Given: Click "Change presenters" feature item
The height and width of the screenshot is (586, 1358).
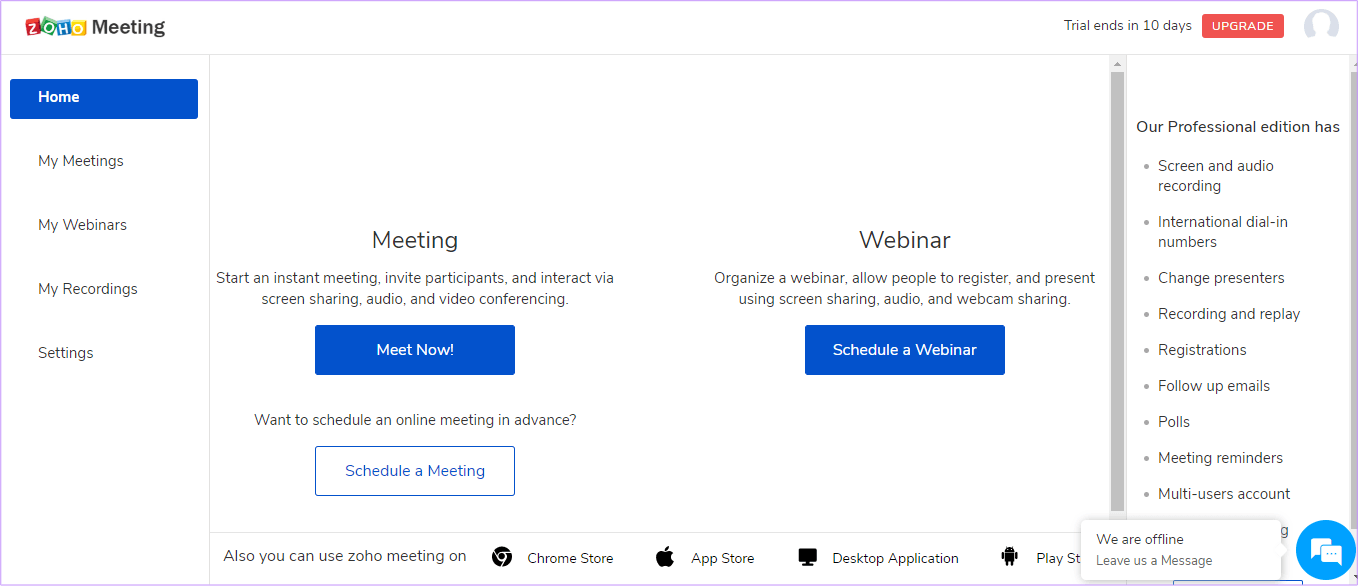Looking at the screenshot, I should (1221, 278).
